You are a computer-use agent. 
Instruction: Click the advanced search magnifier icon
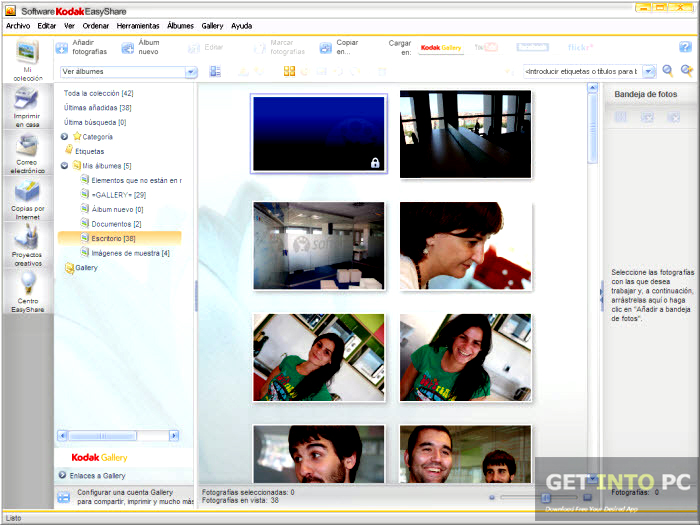point(687,71)
